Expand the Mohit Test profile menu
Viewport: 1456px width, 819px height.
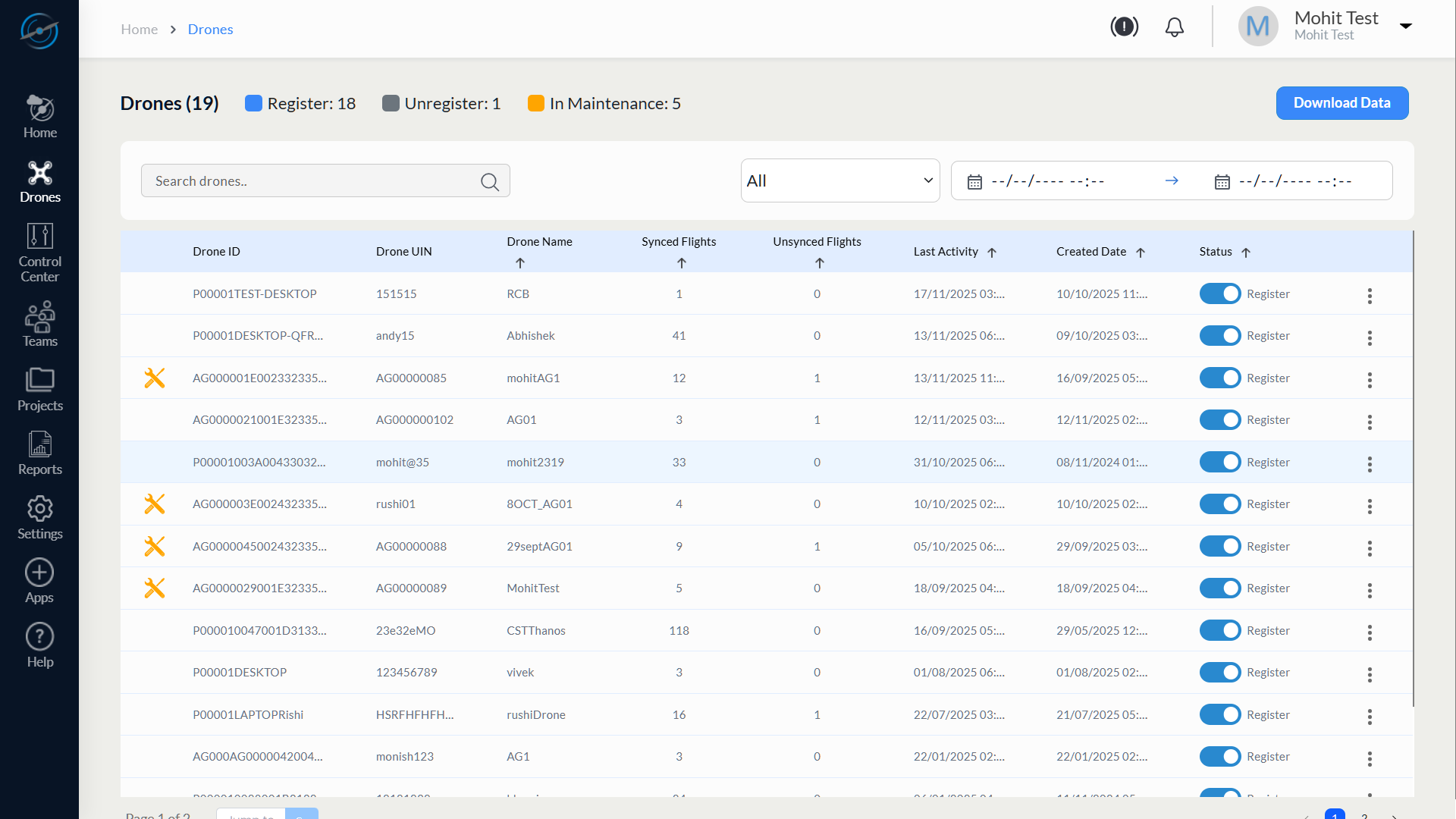coord(1405,27)
